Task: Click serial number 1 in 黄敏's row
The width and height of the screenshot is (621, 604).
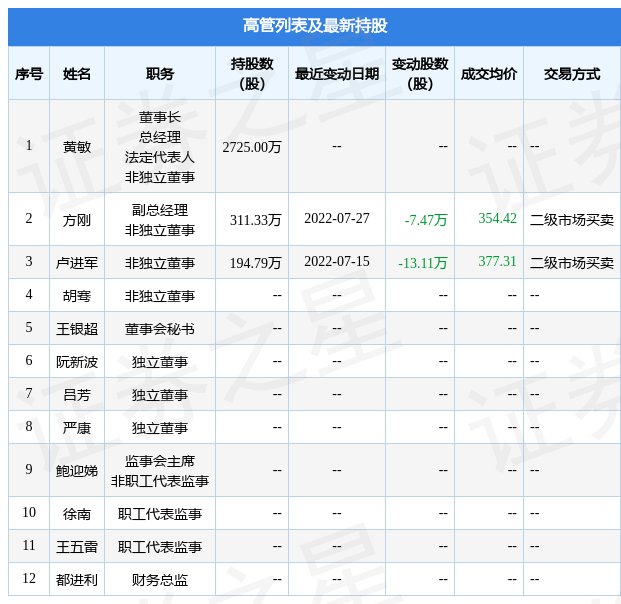Action: tap(29, 145)
